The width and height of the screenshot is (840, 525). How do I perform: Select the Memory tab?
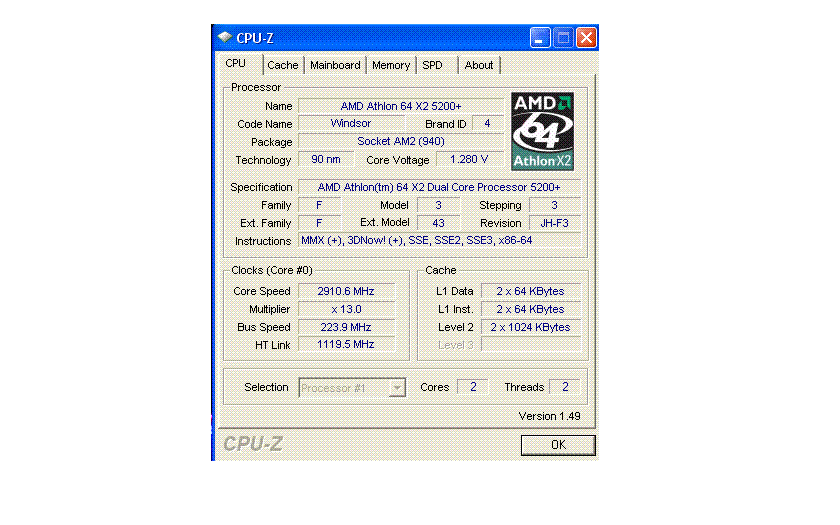pyautogui.click(x=391, y=65)
